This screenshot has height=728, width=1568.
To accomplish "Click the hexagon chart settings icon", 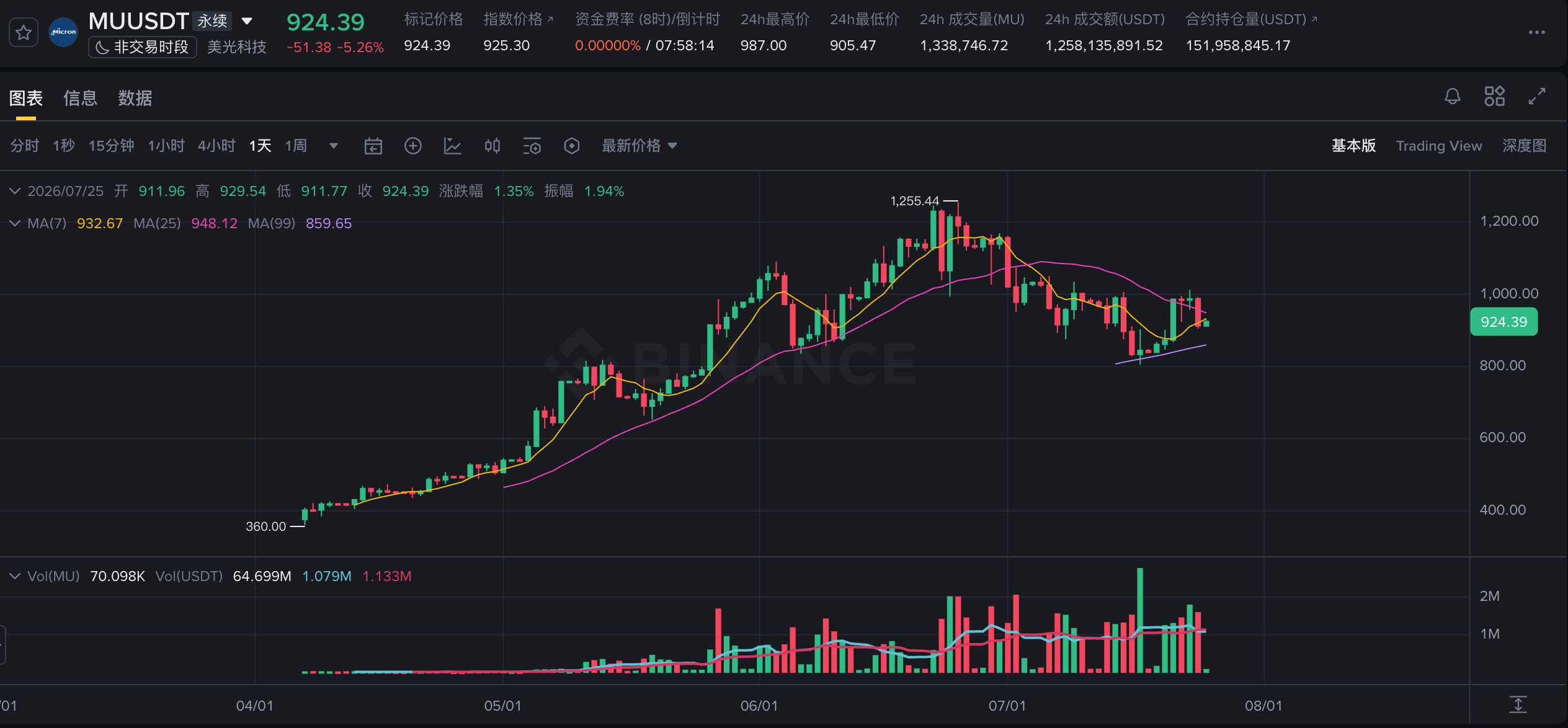I will (572, 146).
